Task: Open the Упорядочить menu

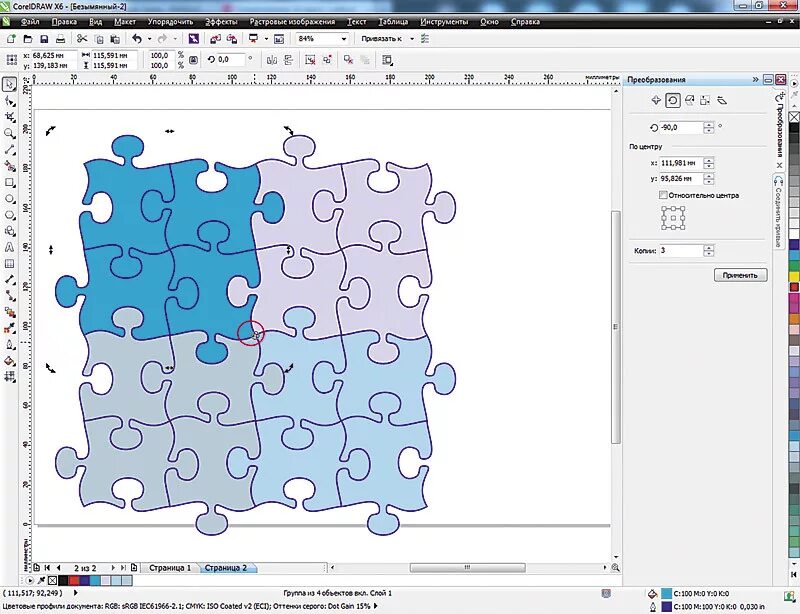Action: [170, 22]
